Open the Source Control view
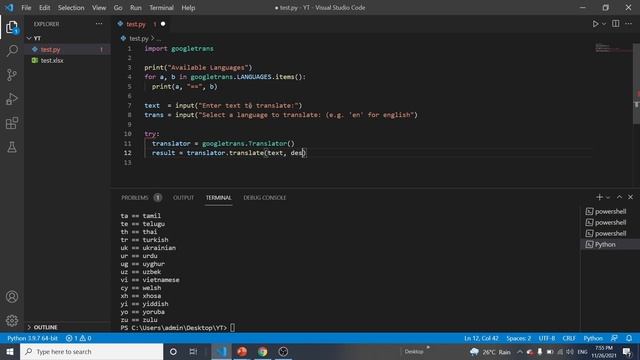The image size is (640, 360). coord(12,75)
